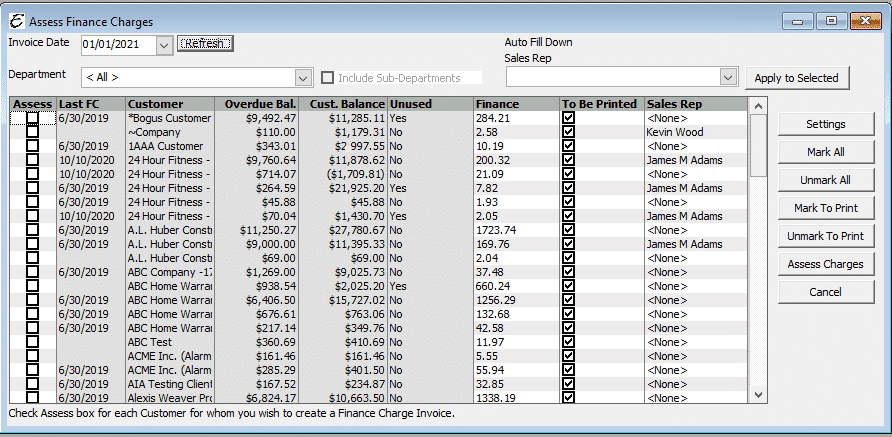The height and width of the screenshot is (437, 892).
Task: Click the Apply to Selected button
Action: pos(796,78)
